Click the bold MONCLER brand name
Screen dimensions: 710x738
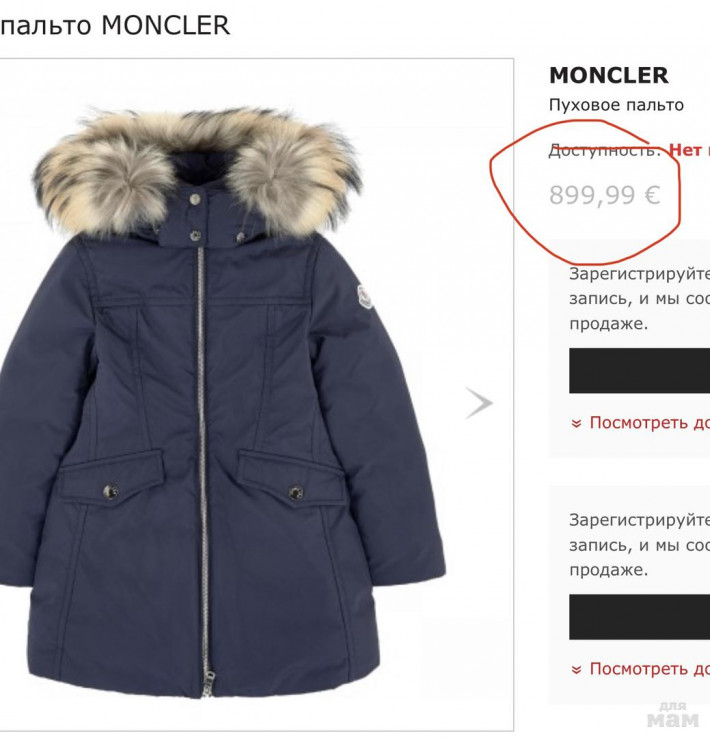coord(609,75)
